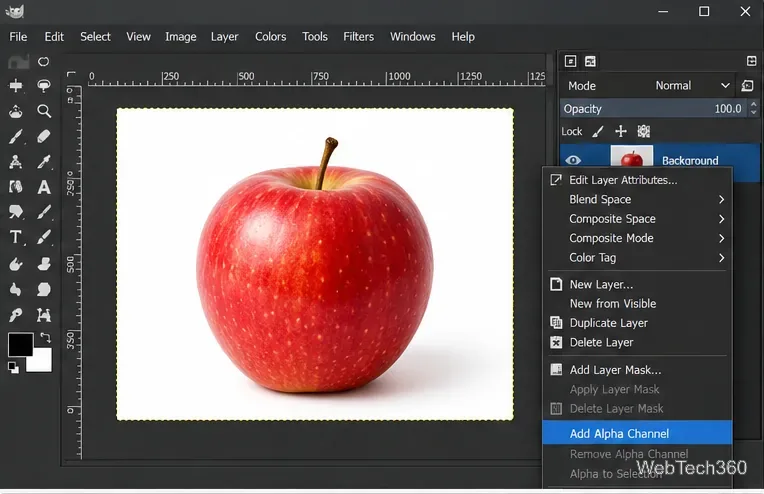Click Add Alpha Channel
The height and width of the screenshot is (494, 764).
coord(637,433)
